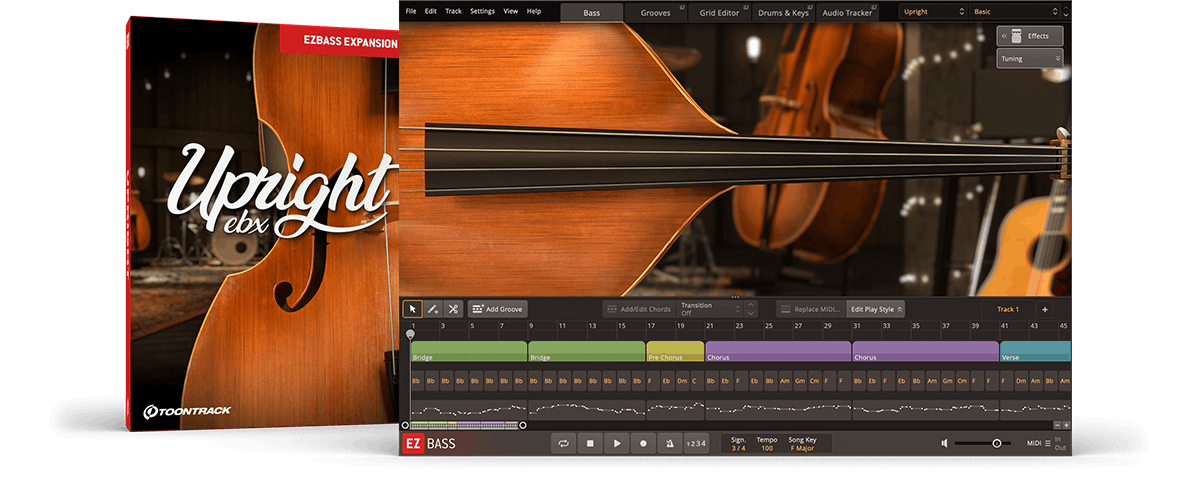Open the Upright library dropdown
This screenshot has height=488, width=1200.
(x=932, y=12)
